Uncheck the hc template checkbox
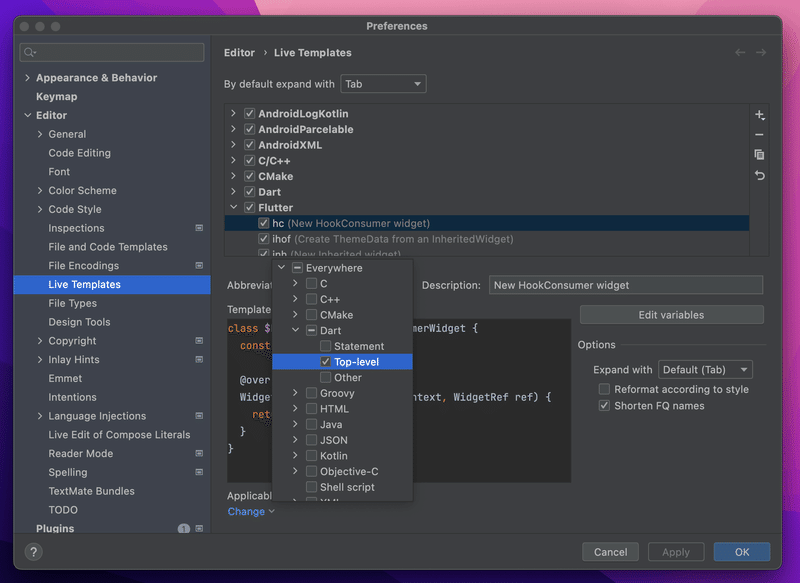This screenshot has width=800, height=583. coord(263,223)
